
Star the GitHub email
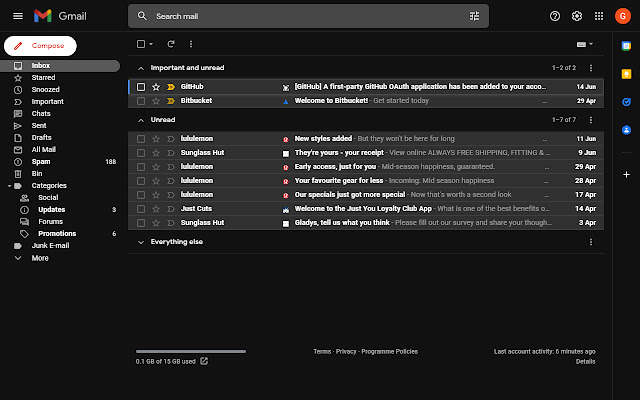click(156, 87)
